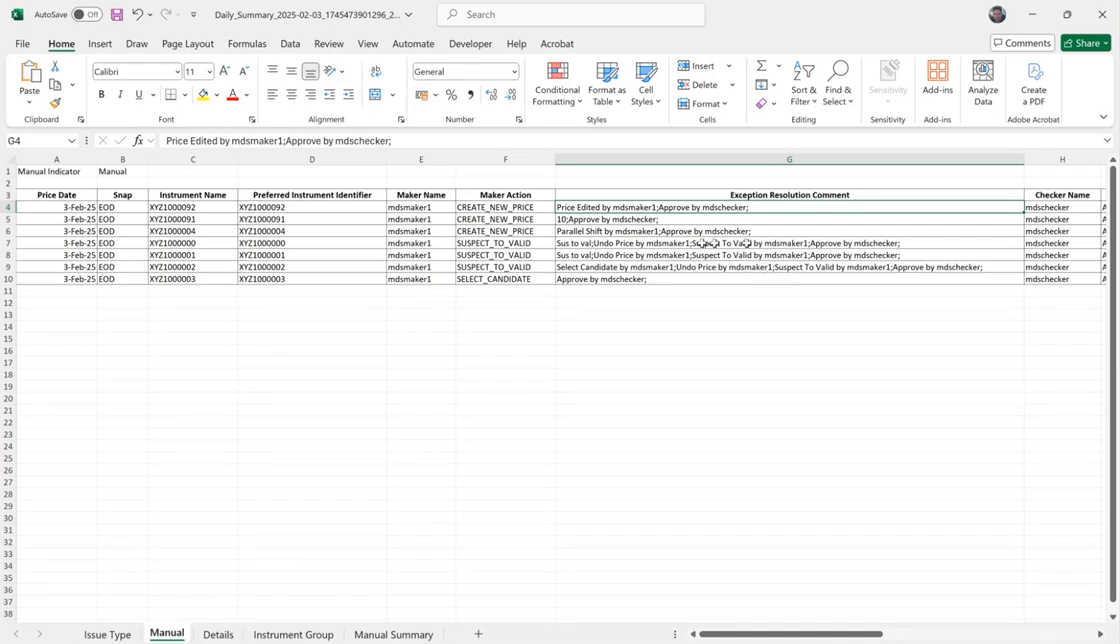Open the General number format dropdown
The image size is (1120, 644).
tap(514, 71)
